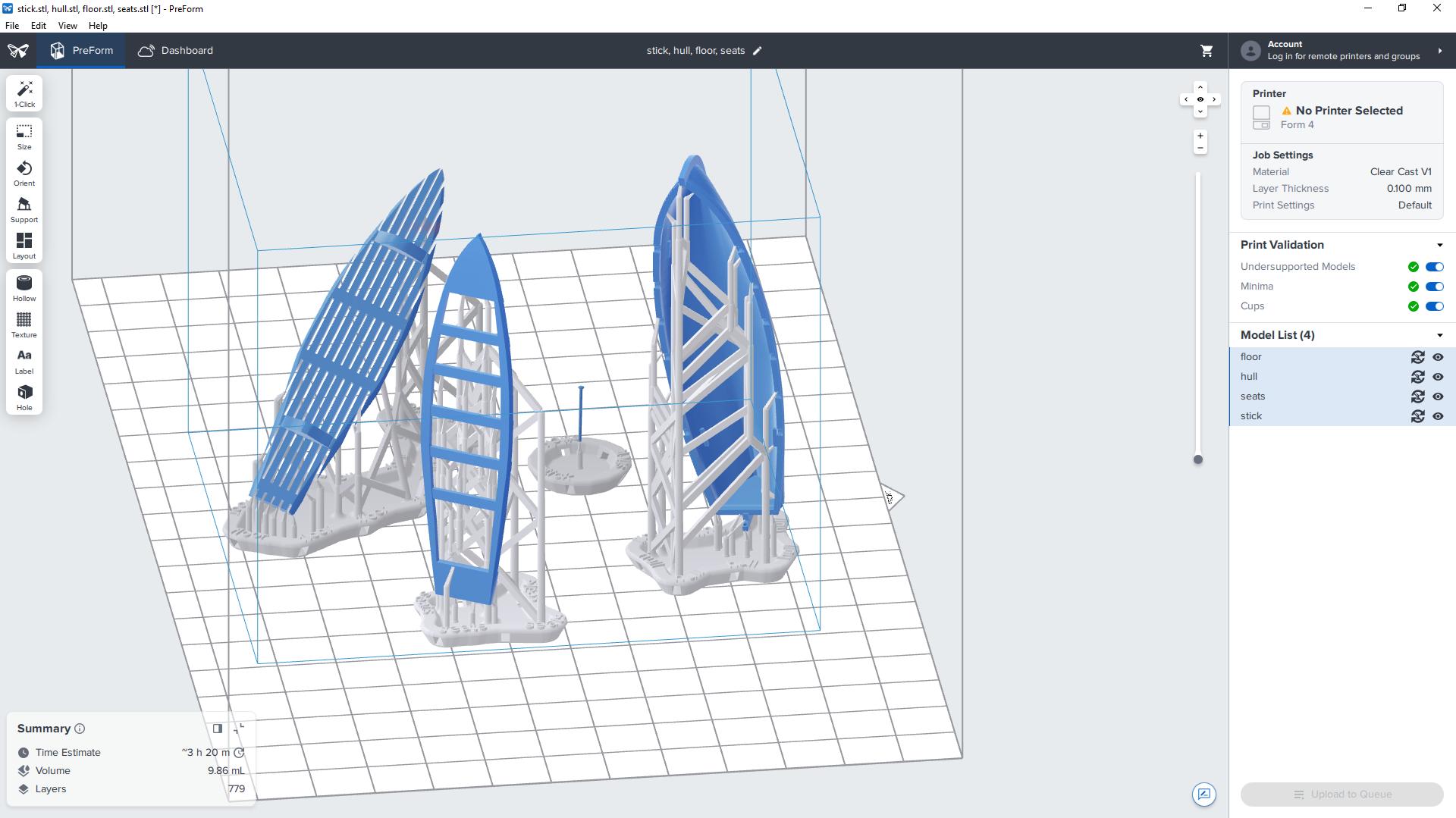
Task: Expand the Account panel arrow
Action: click(x=1439, y=51)
